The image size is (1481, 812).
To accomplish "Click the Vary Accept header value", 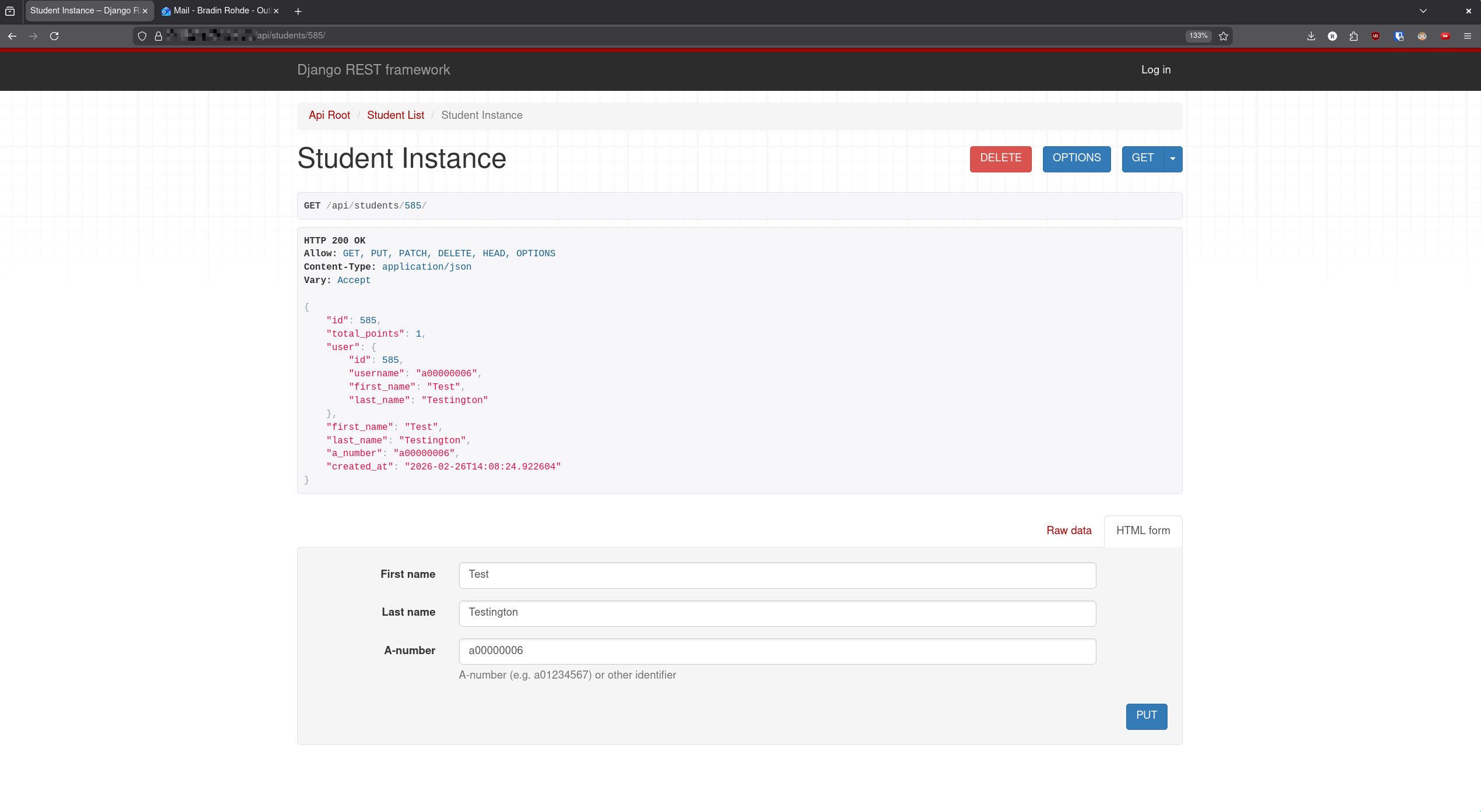I will click(354, 280).
